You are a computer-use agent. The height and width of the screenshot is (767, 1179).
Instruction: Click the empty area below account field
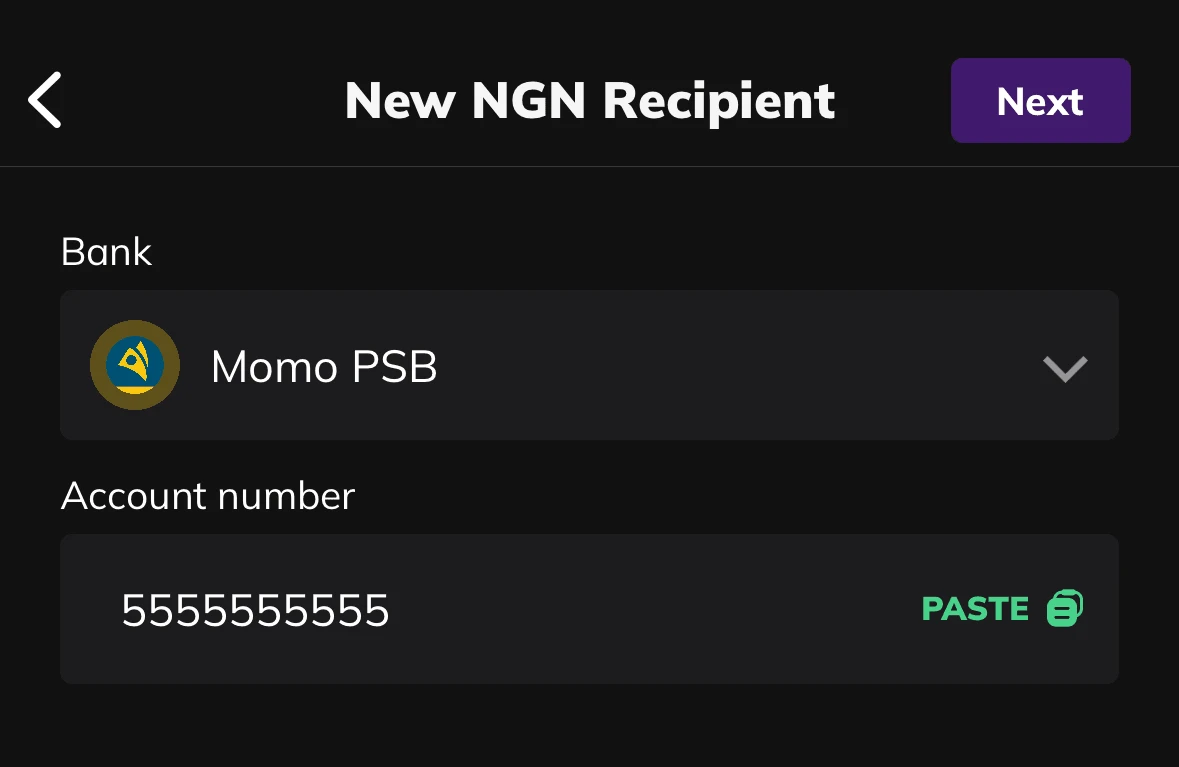coord(588,727)
